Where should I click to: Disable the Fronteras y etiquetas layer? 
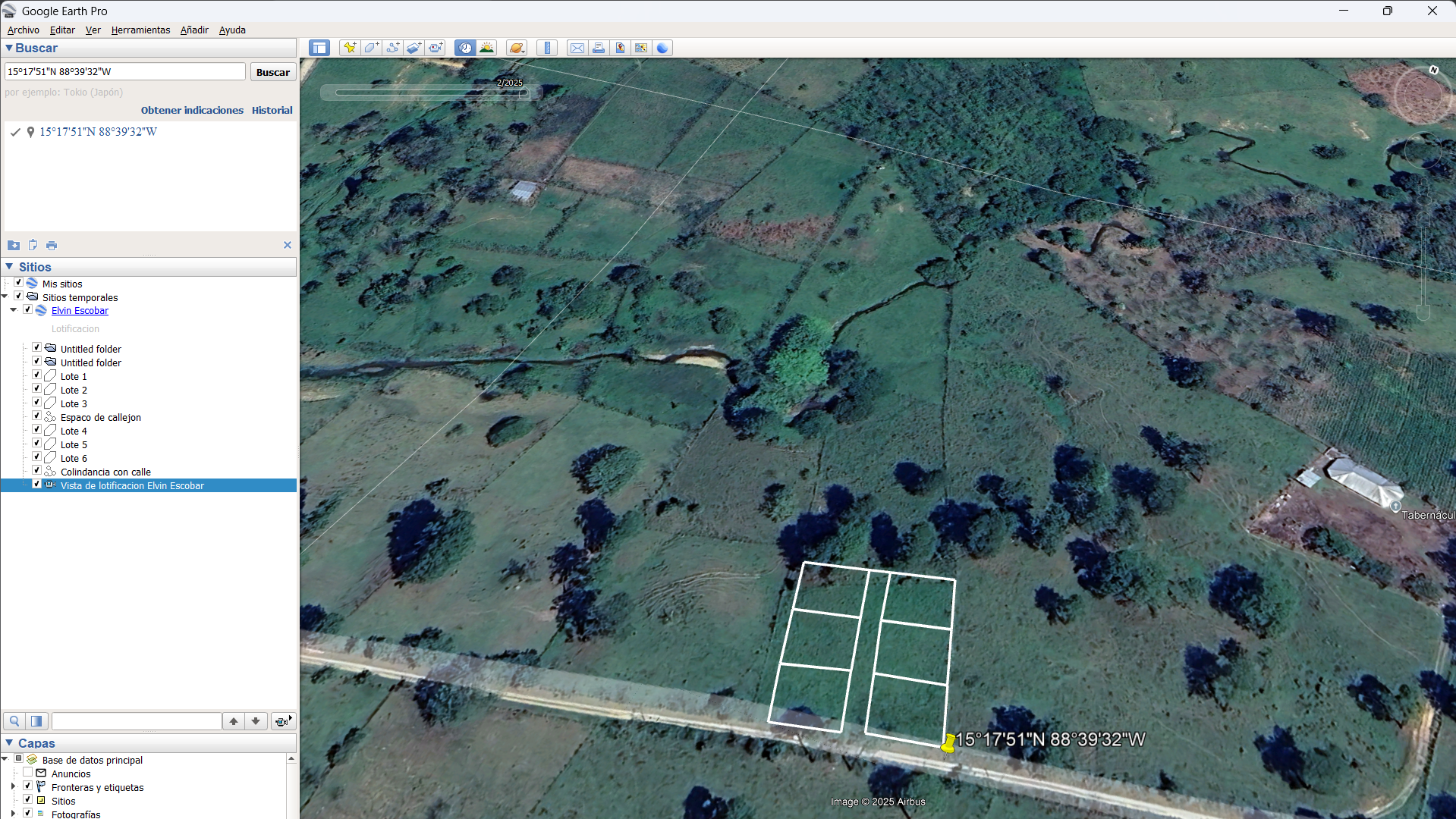(28, 786)
